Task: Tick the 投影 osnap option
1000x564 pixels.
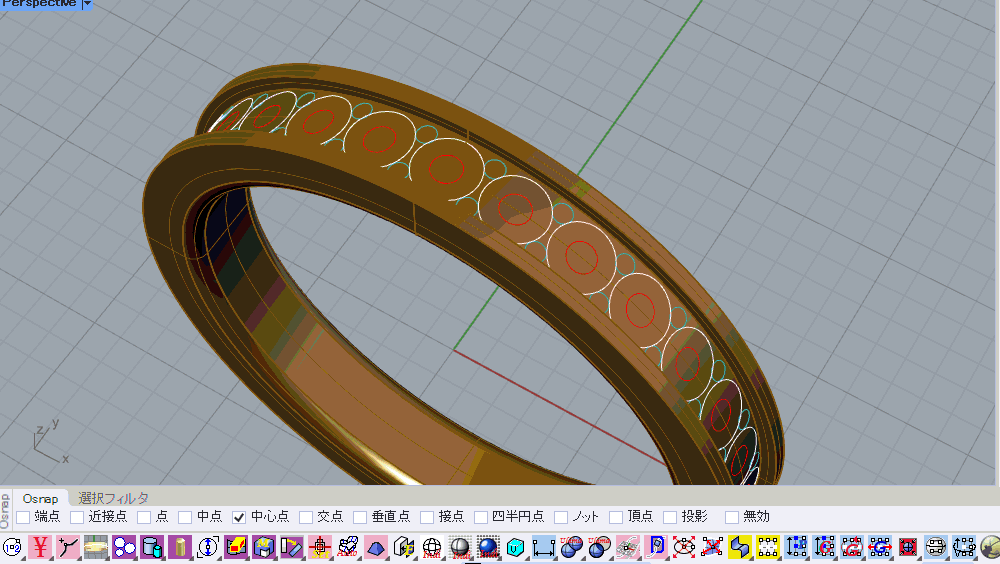Action: click(x=670, y=517)
